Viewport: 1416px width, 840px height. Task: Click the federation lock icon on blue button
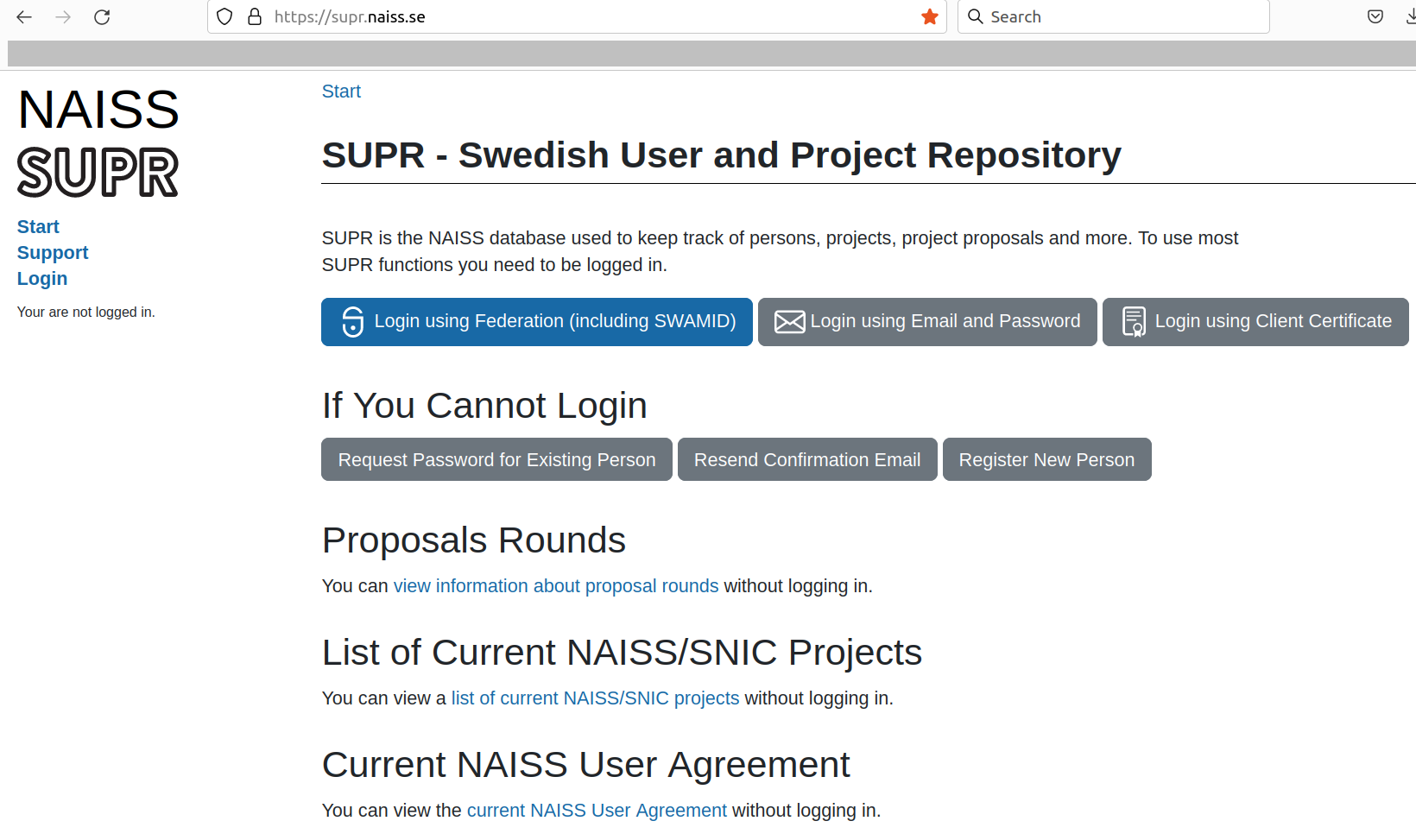352,321
